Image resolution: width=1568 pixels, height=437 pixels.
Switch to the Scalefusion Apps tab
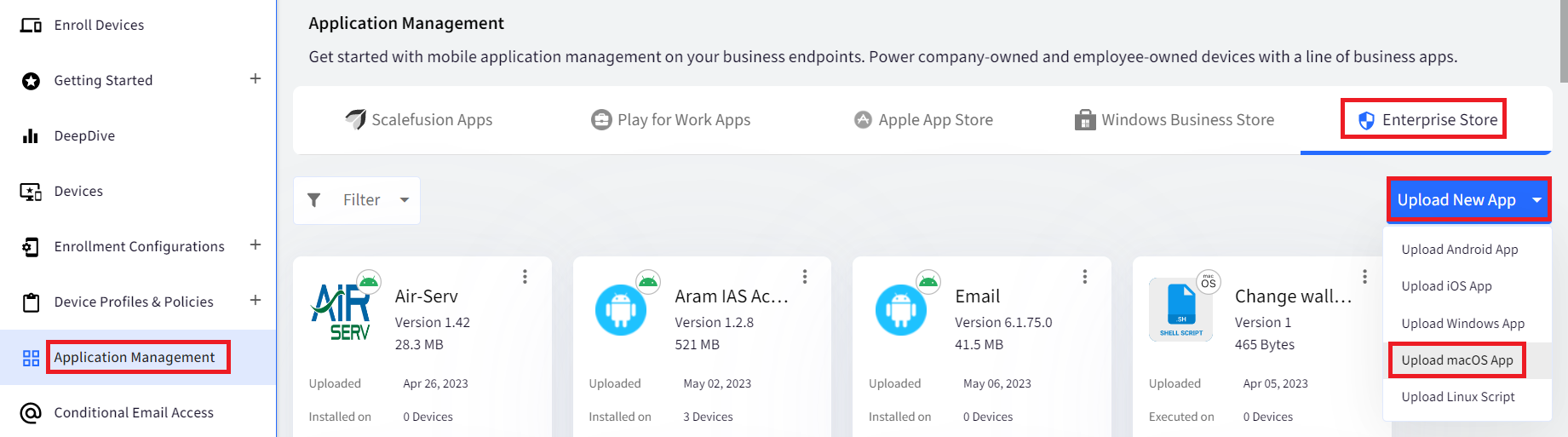coord(419,120)
